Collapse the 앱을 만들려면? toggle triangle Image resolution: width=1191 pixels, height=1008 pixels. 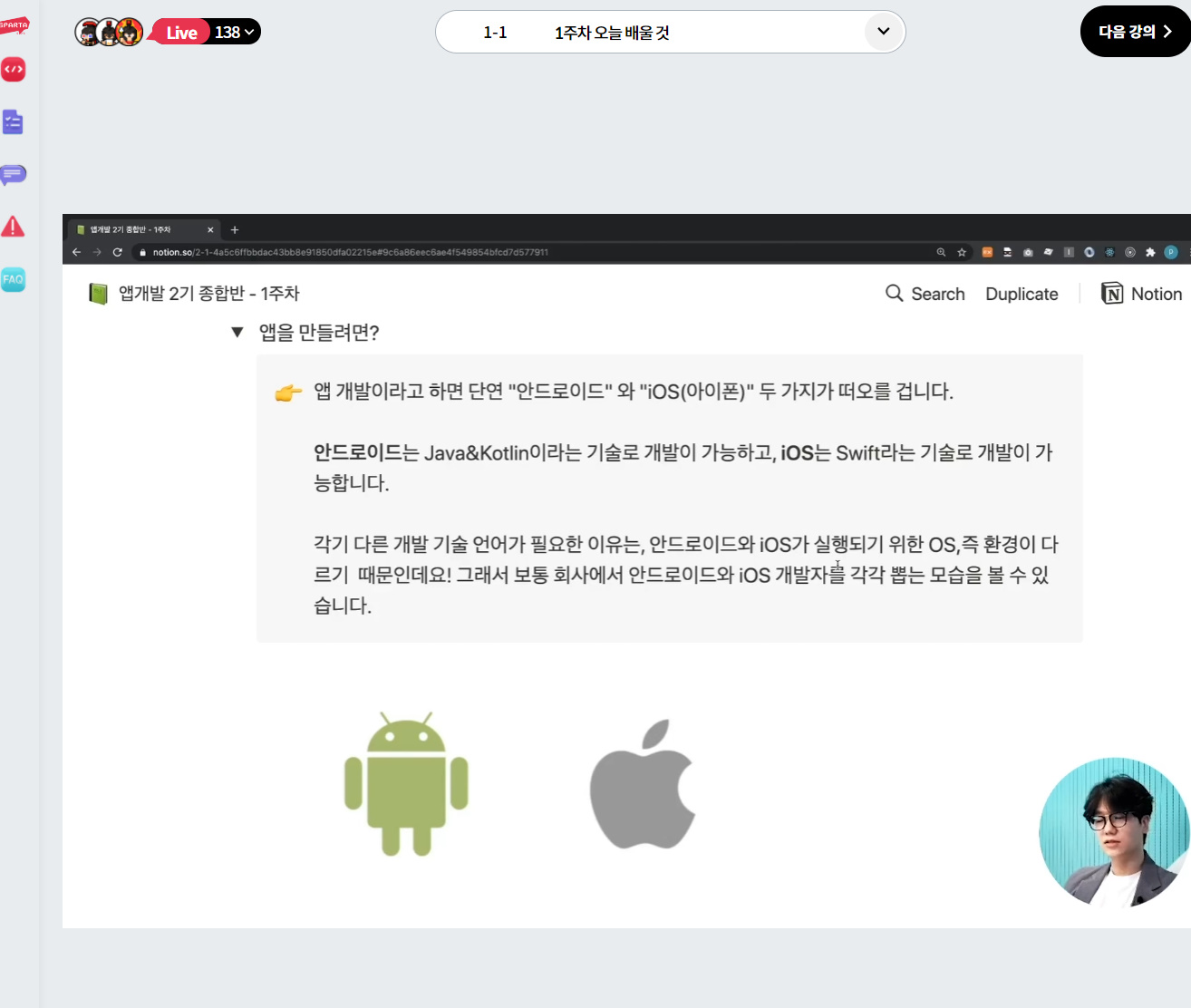237,333
